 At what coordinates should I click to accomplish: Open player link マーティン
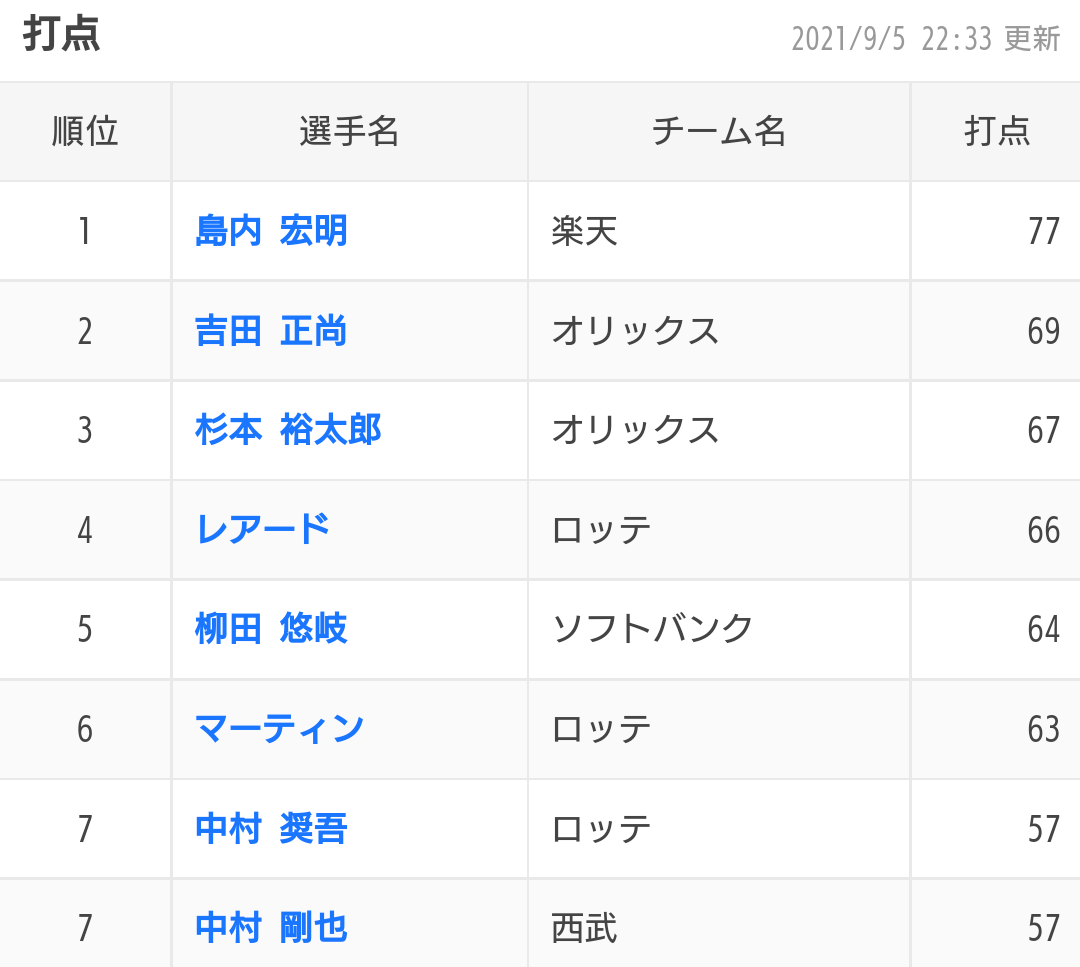click(x=279, y=729)
